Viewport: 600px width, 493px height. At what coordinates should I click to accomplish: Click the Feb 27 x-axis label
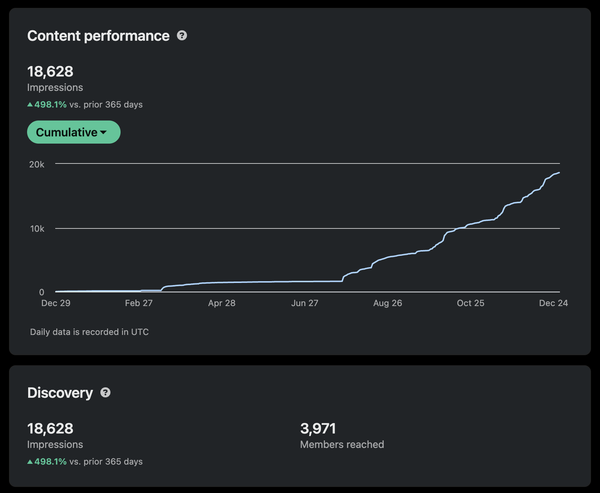(139, 302)
